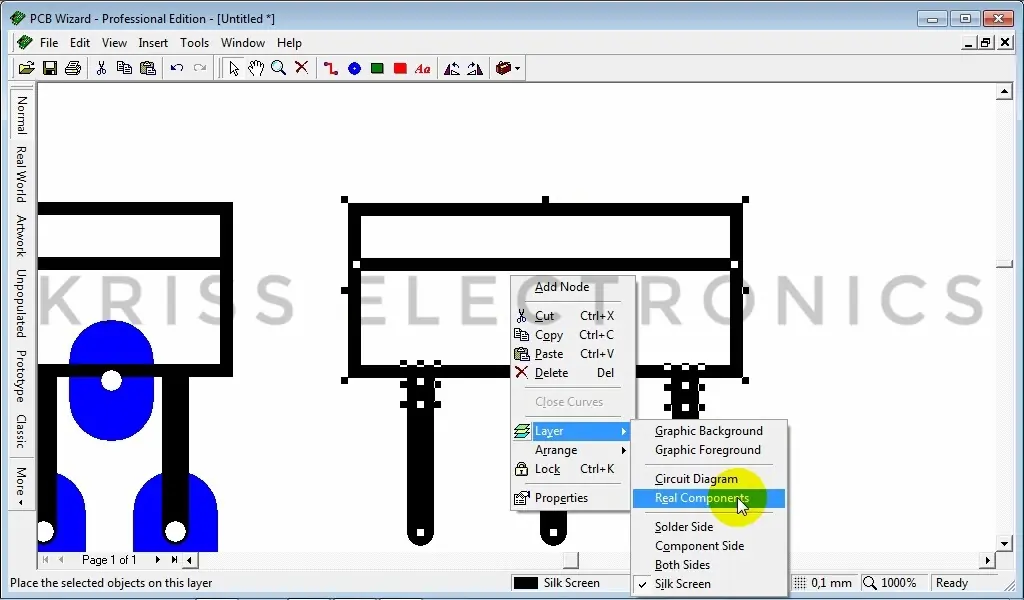Screen dimensions: 1024x600
Task: Switch to the Unpopulated view tab
Action: 21,303
